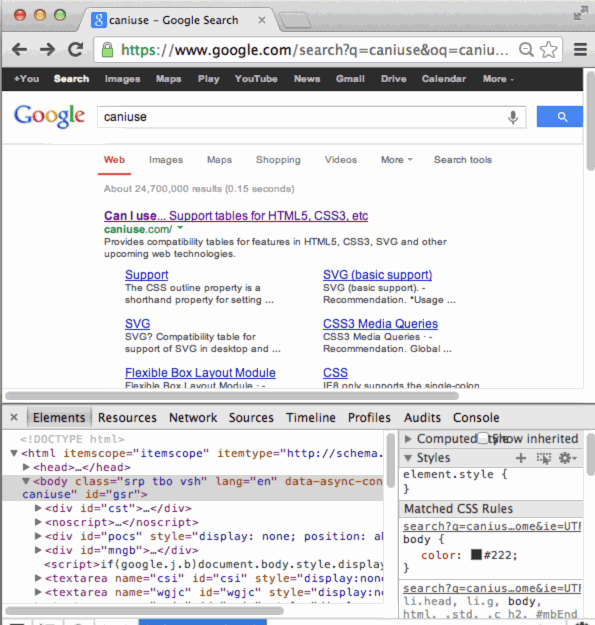Collapse the Styles section
The image size is (595, 625).
click(x=408, y=458)
